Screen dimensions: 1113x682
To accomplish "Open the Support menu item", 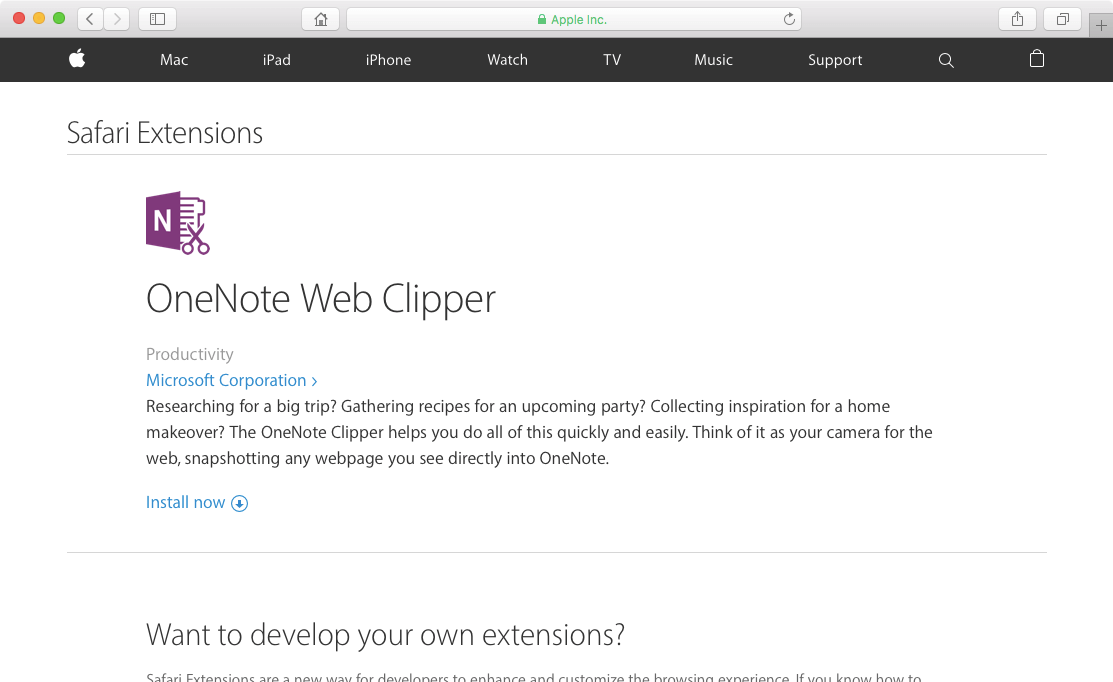I will click(835, 60).
